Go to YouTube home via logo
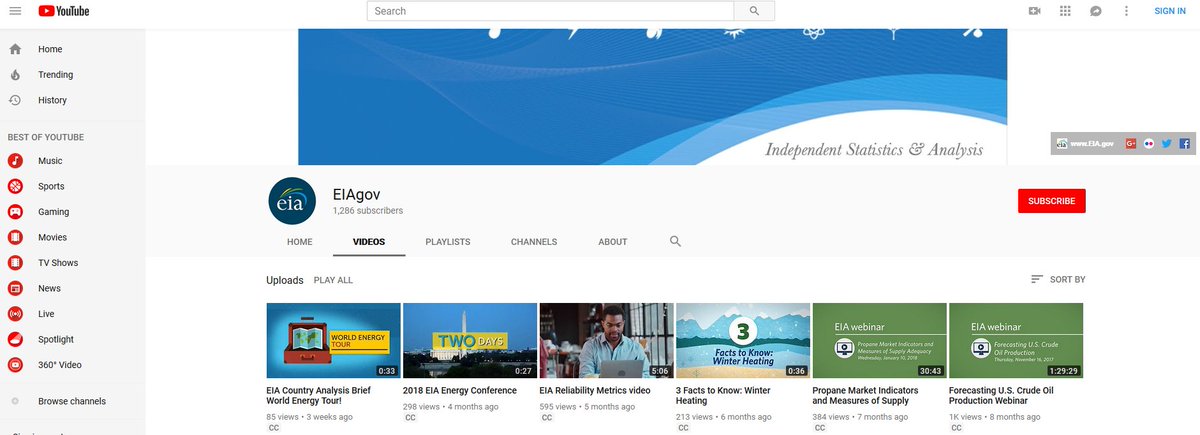 64,11
